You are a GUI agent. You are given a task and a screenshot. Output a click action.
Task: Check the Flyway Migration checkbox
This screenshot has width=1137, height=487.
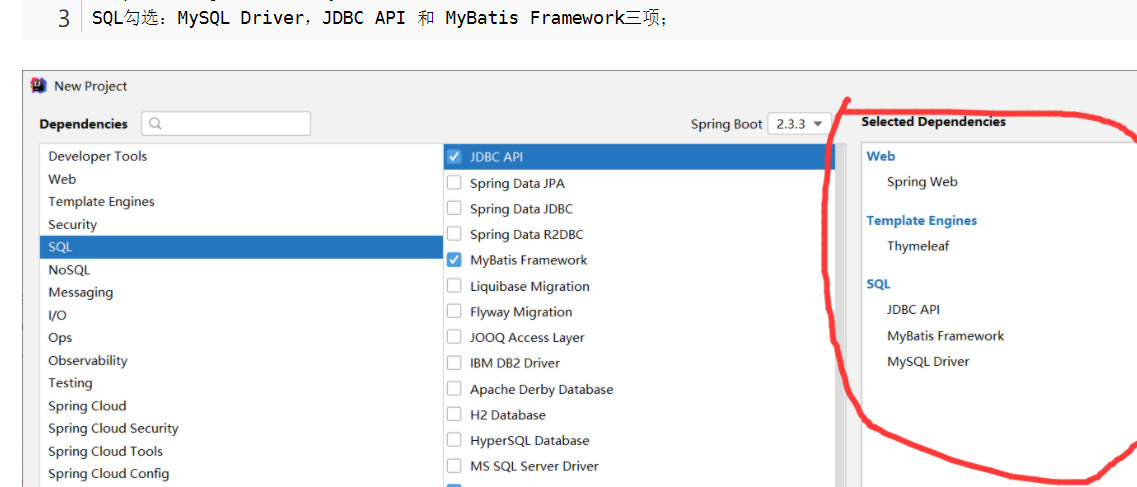(x=454, y=312)
